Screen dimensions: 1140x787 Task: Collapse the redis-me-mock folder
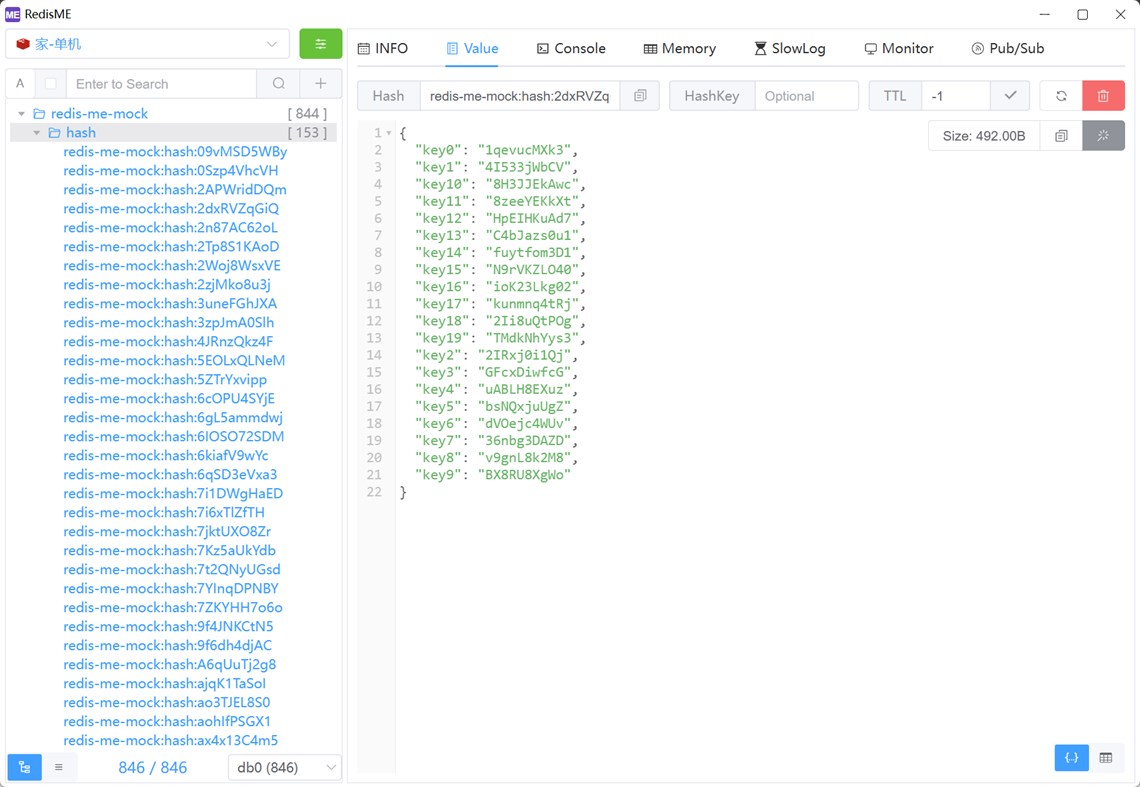[x=22, y=113]
